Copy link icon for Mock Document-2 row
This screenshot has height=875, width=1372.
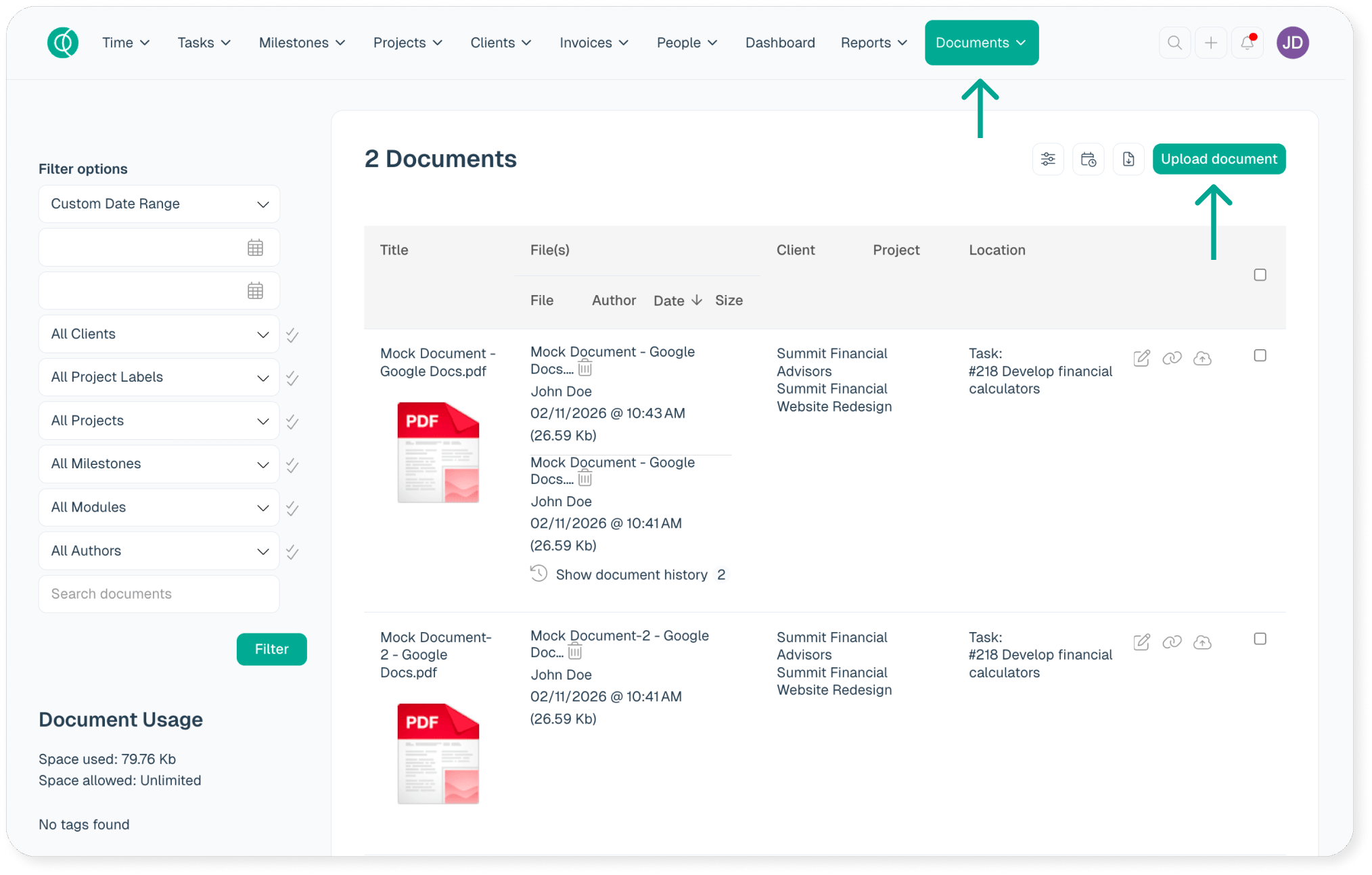tap(1172, 642)
